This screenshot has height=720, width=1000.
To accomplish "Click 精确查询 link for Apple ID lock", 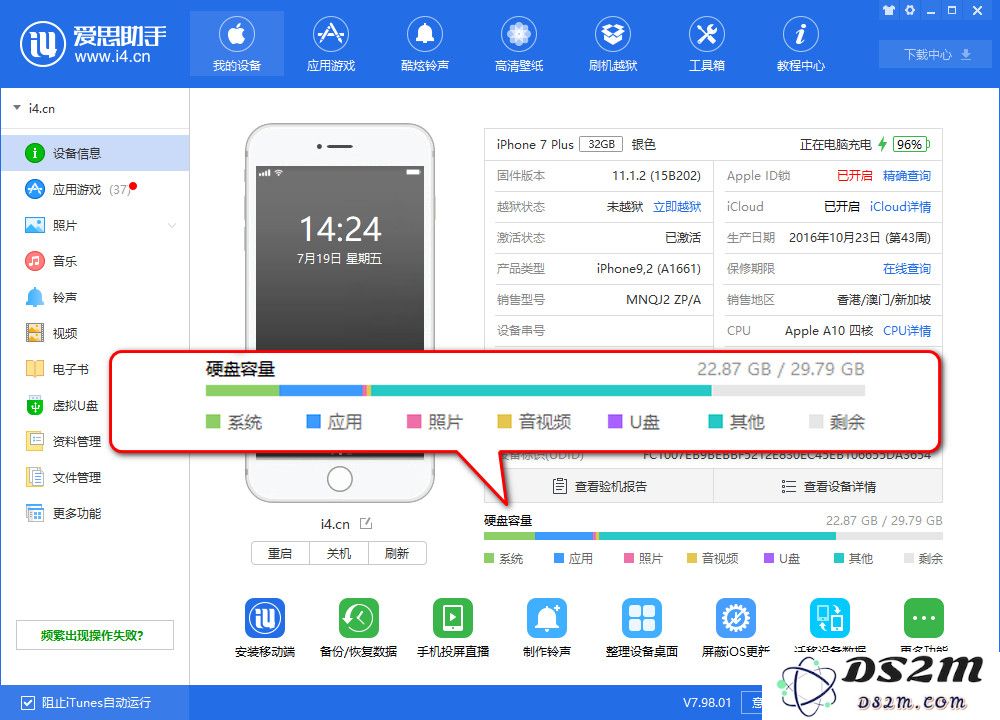I will [906, 175].
